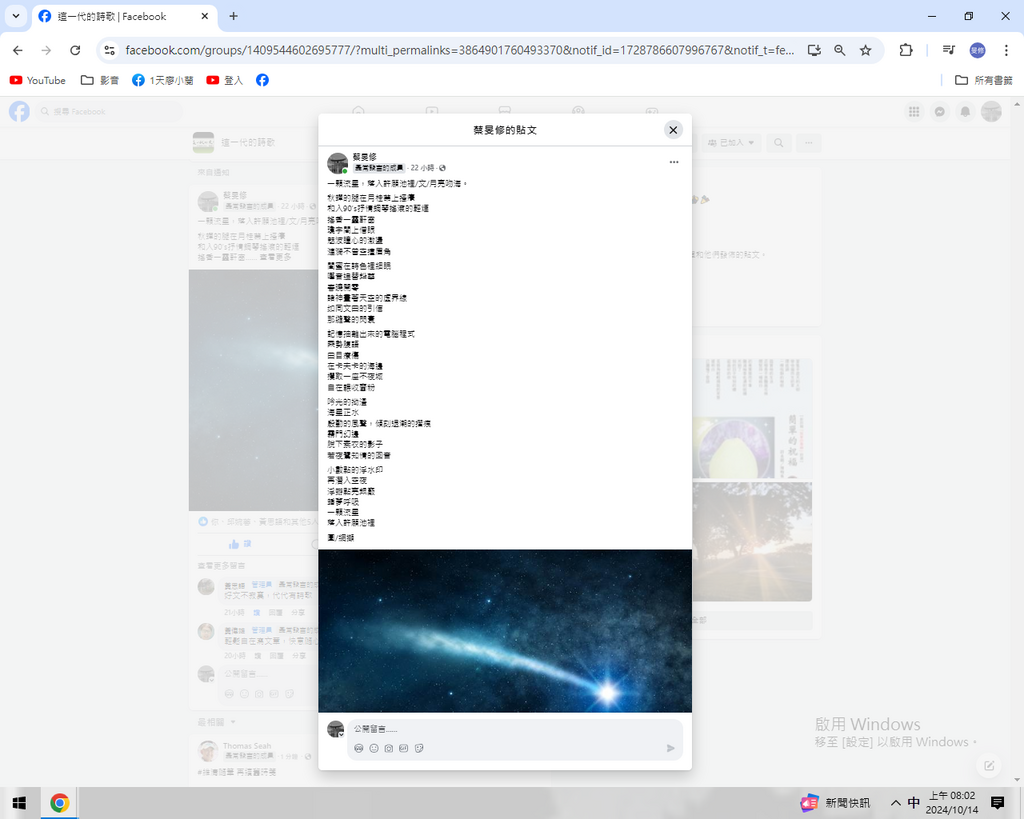This screenshot has height=819, width=1024.
Task: Open the YouTube bookmark
Action: point(38,80)
